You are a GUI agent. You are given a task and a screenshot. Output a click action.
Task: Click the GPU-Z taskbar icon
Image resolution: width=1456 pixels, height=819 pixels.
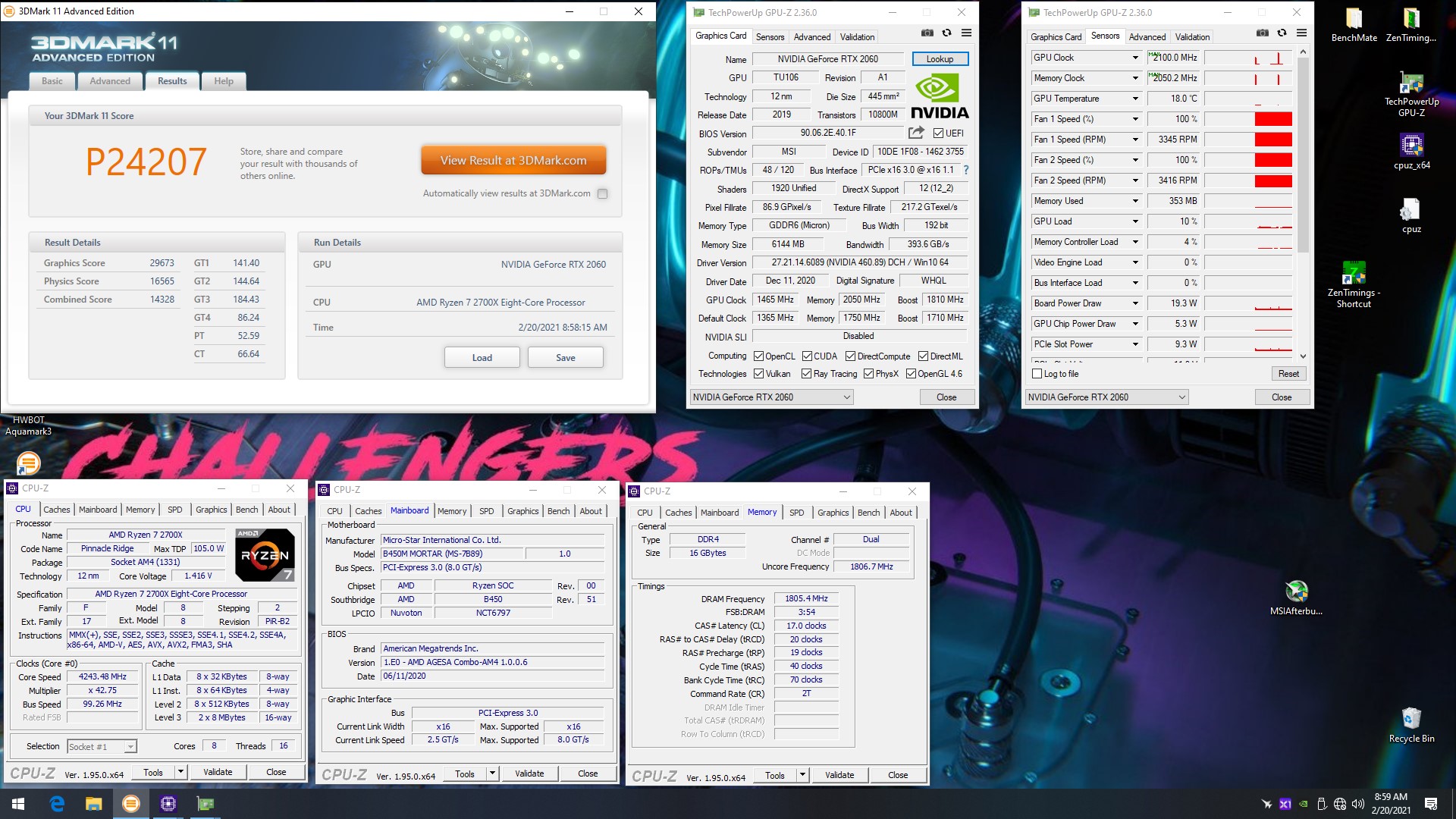(x=206, y=804)
